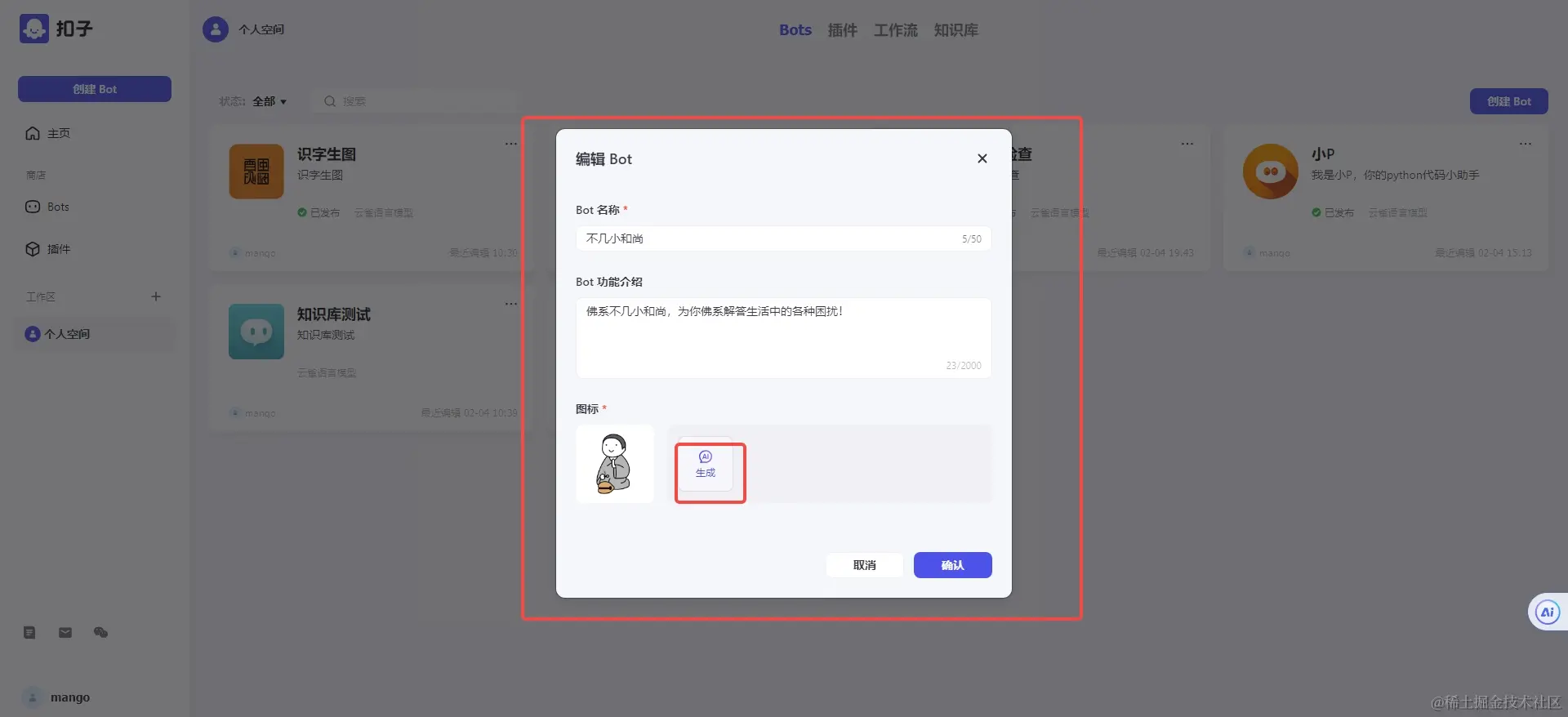Switch to the 工作流 top tab
The image size is (1568, 717).
pos(895,30)
